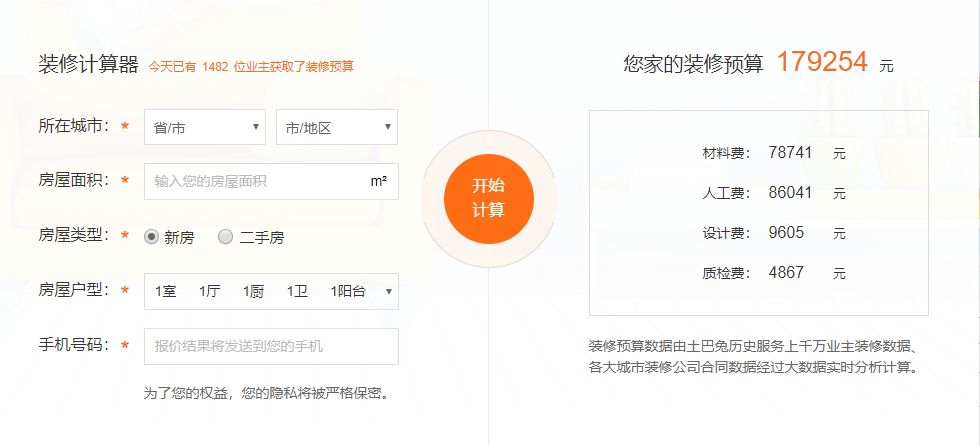Click the privacy notice 为了您的权益 text
The width and height of the screenshot is (980, 446).
click(266, 394)
